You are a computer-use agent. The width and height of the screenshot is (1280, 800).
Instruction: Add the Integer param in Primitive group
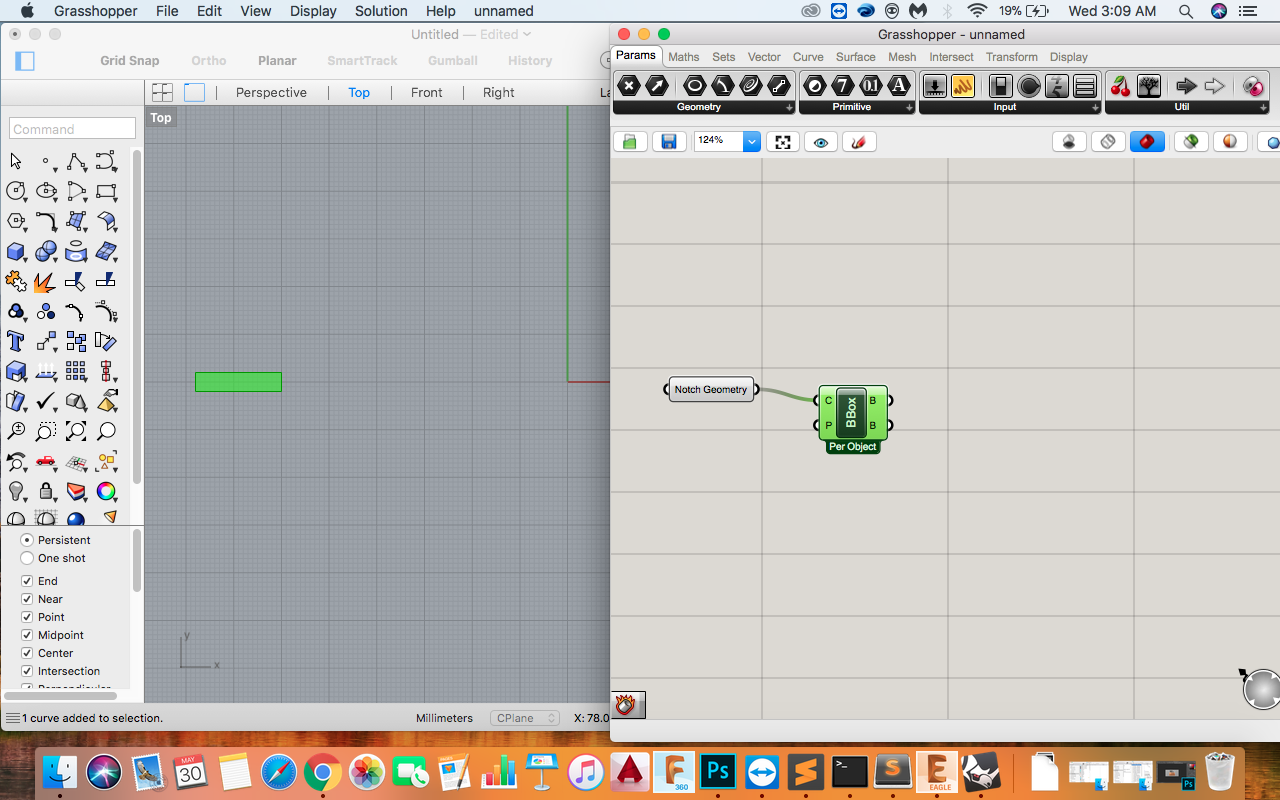(x=843, y=86)
